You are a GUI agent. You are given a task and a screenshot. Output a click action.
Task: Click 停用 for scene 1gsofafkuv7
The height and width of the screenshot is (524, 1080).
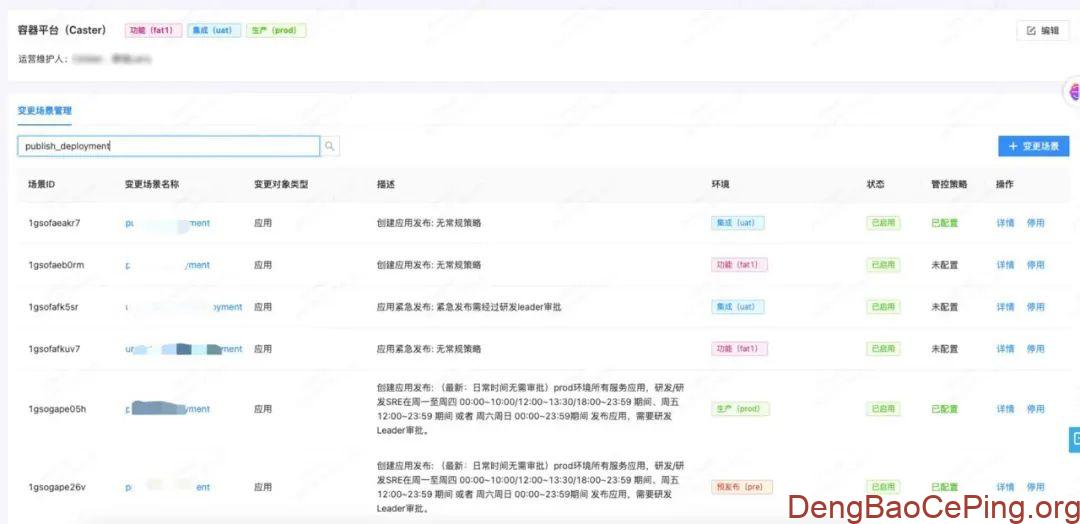[1035, 349]
